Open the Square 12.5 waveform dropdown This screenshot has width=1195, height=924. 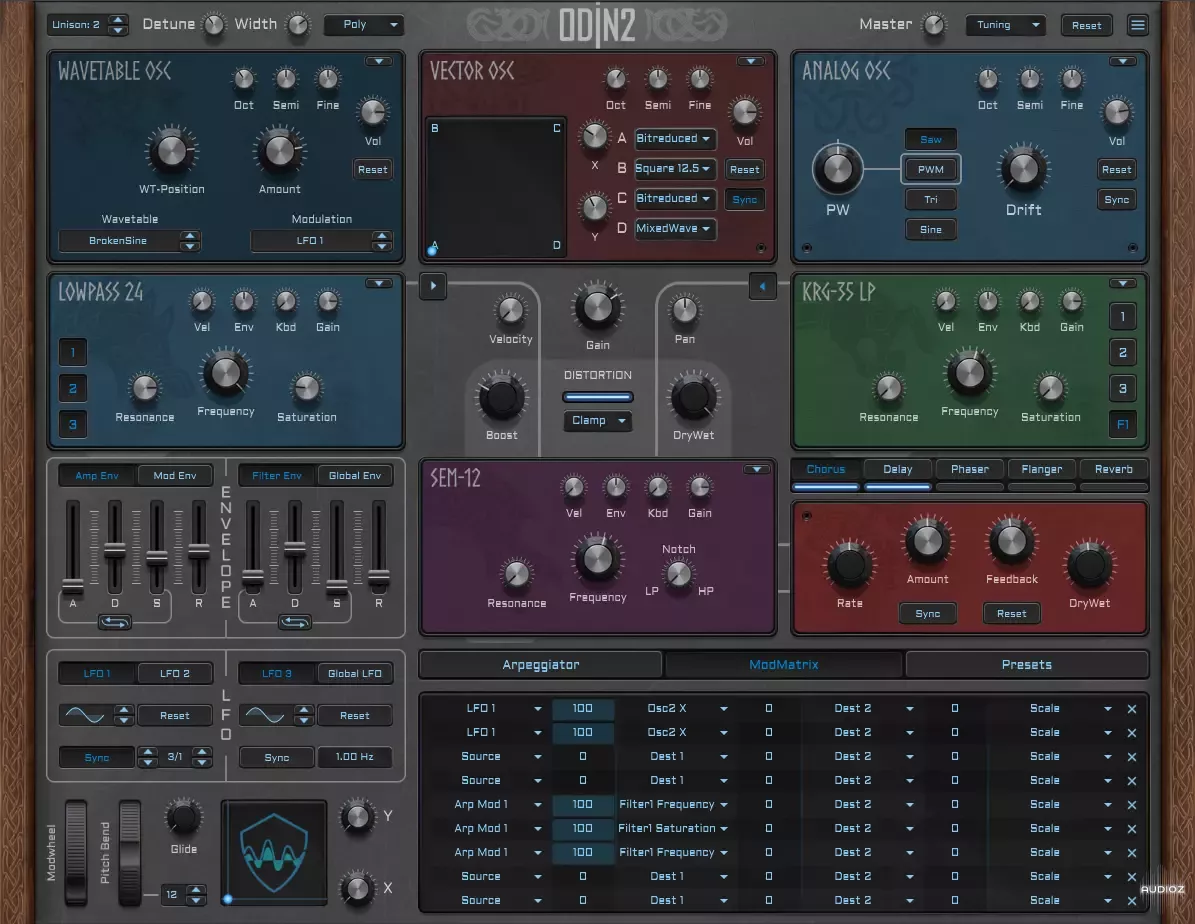[x=674, y=168]
